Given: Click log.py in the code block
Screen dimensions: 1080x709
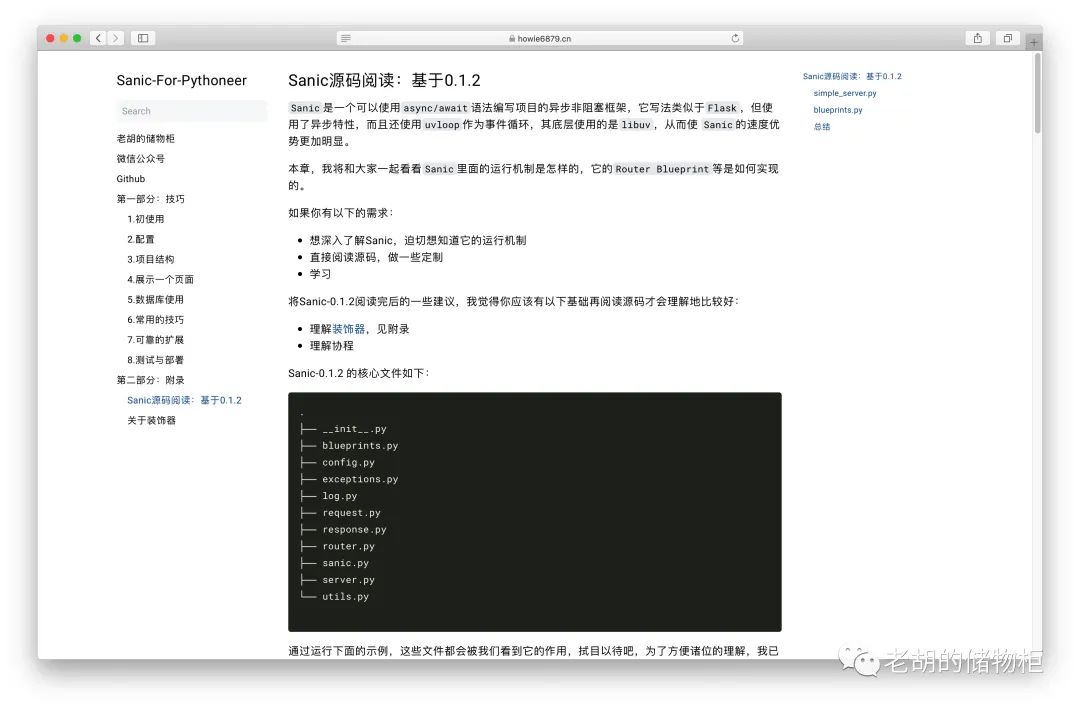Looking at the screenshot, I should (x=340, y=496).
